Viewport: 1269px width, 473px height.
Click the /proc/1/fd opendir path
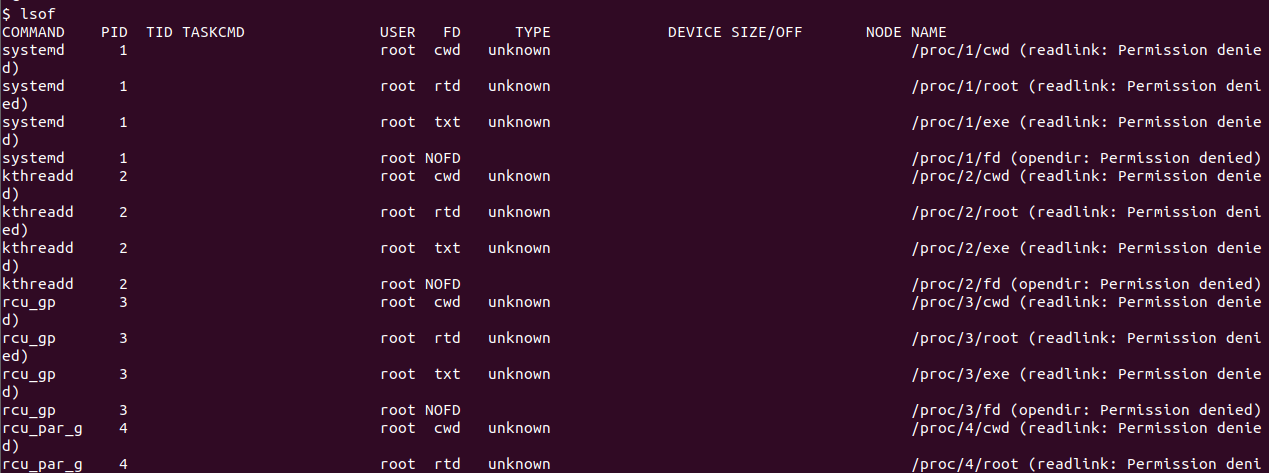(x=956, y=158)
